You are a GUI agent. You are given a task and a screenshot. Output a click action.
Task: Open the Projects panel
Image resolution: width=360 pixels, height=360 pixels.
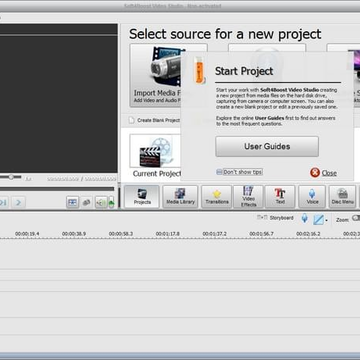pyautogui.click(x=142, y=197)
